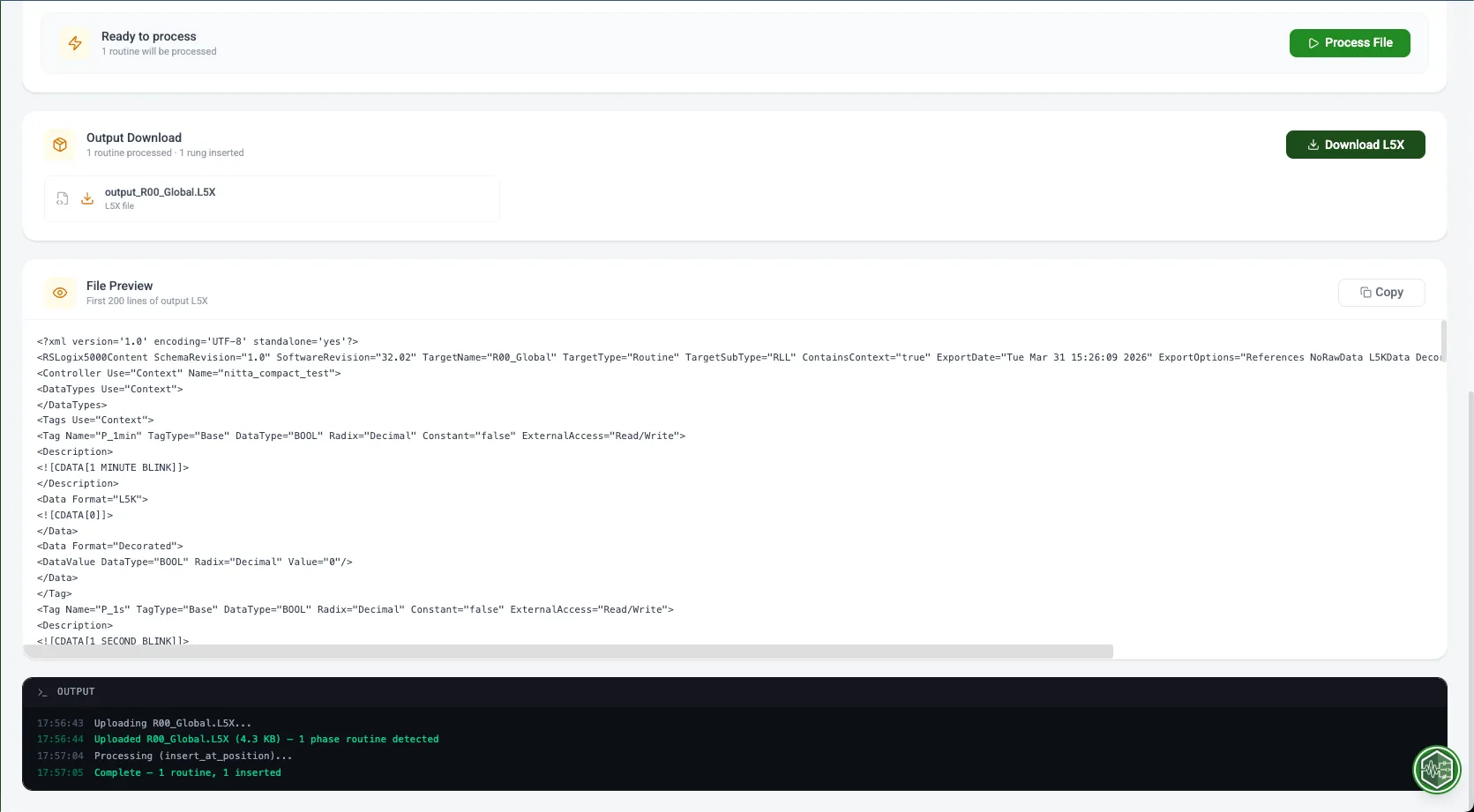Image resolution: width=1474 pixels, height=812 pixels.
Task: Click the CDATA[1 MINUTE BLINK] line
Action: click(113, 467)
